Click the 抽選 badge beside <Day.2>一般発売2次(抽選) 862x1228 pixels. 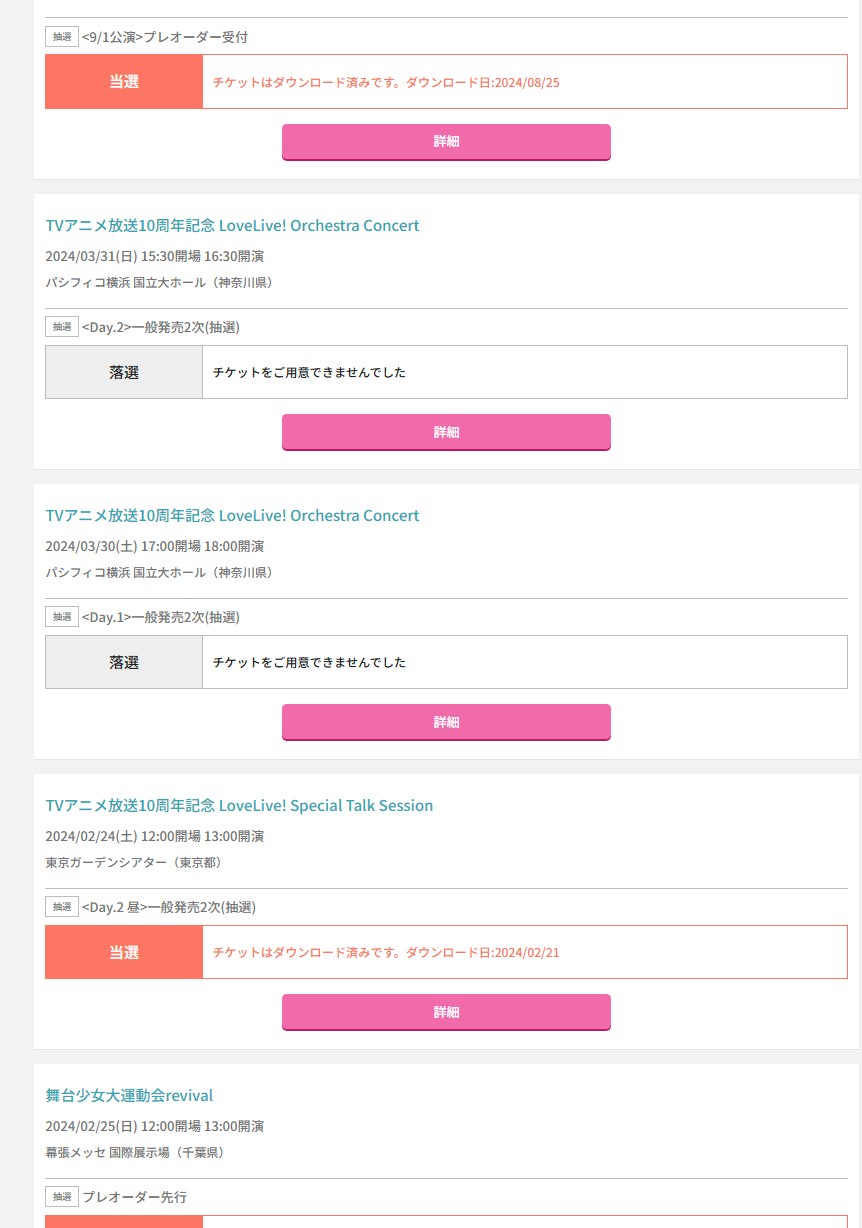pyautogui.click(x=62, y=327)
